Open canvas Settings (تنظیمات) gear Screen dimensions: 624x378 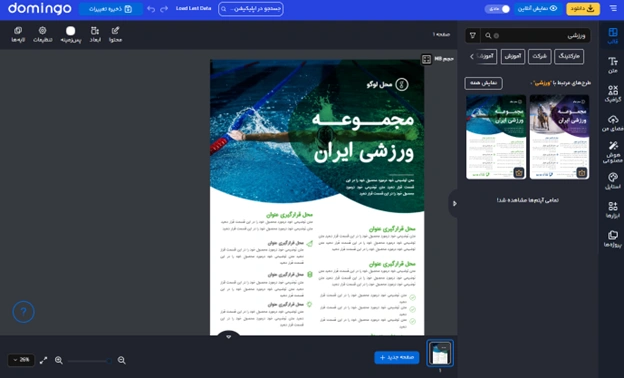coord(43,35)
